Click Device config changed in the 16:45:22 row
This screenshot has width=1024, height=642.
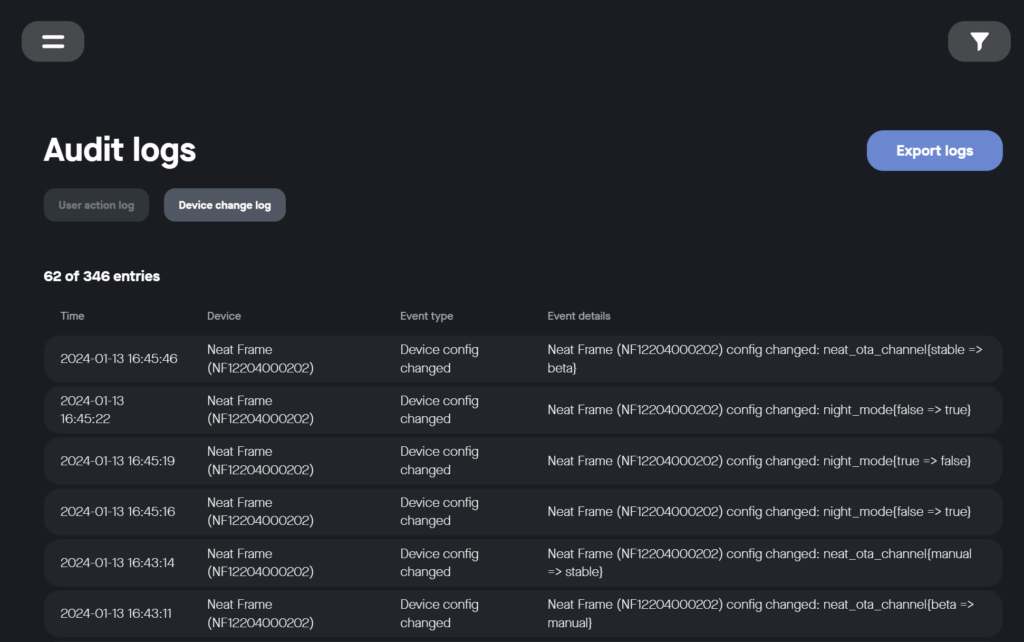[440, 409]
